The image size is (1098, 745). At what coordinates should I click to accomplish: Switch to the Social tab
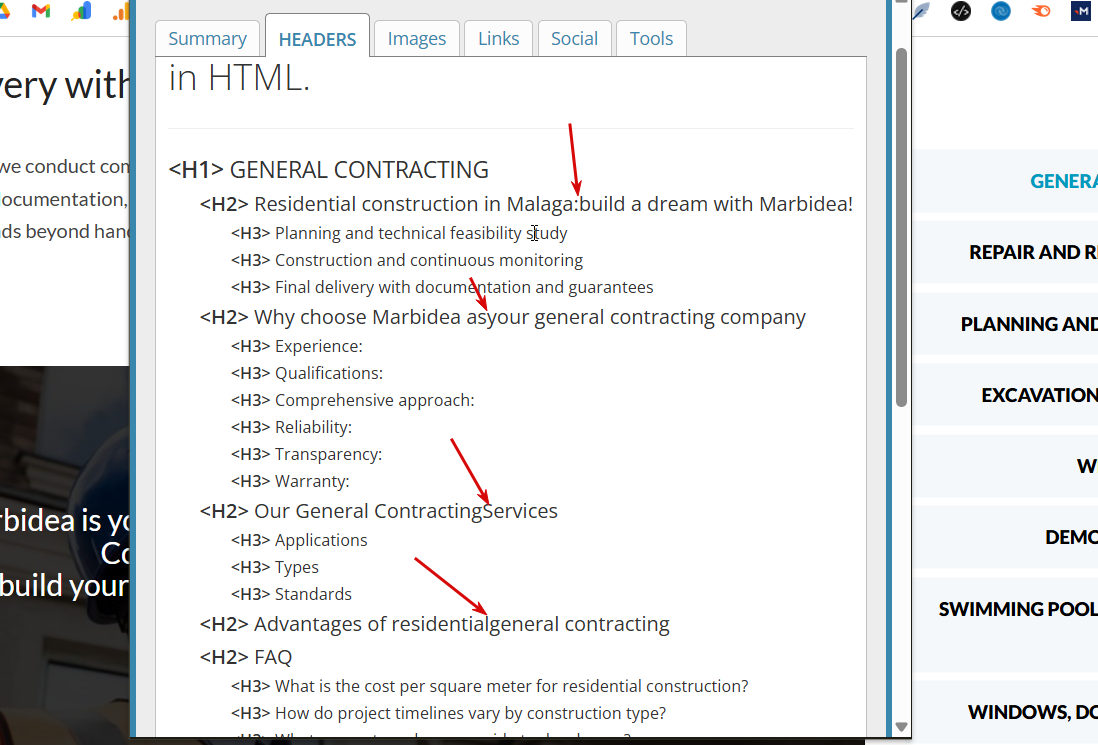click(574, 39)
